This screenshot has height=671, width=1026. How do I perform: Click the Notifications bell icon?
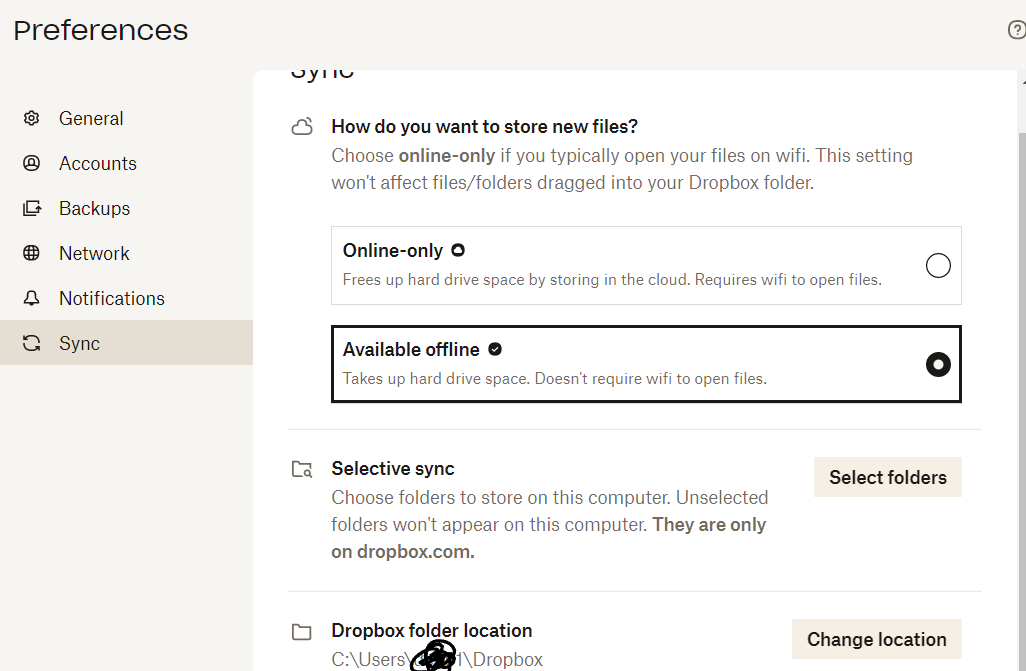pyautogui.click(x=31, y=298)
